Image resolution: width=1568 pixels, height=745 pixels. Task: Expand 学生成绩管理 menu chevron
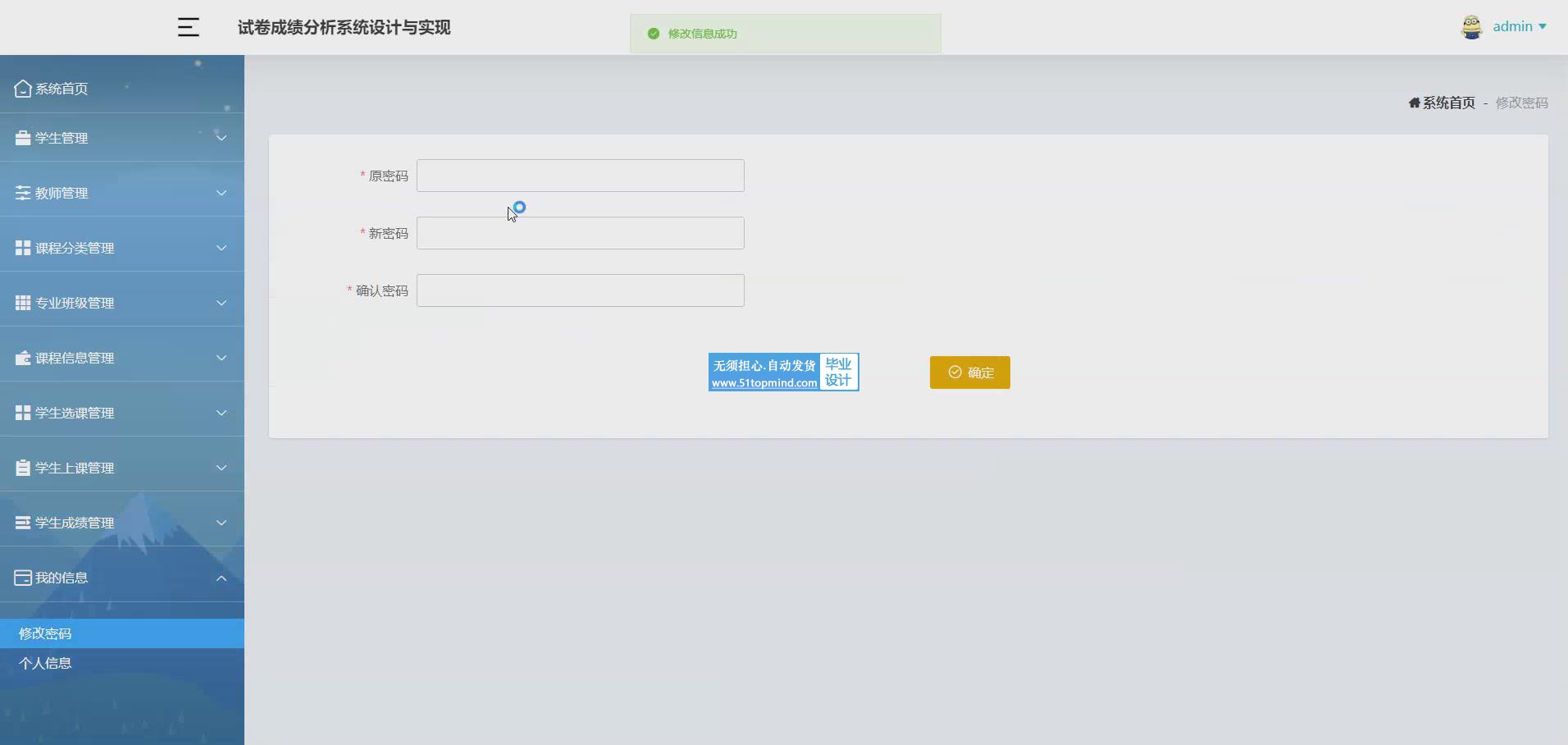click(221, 523)
